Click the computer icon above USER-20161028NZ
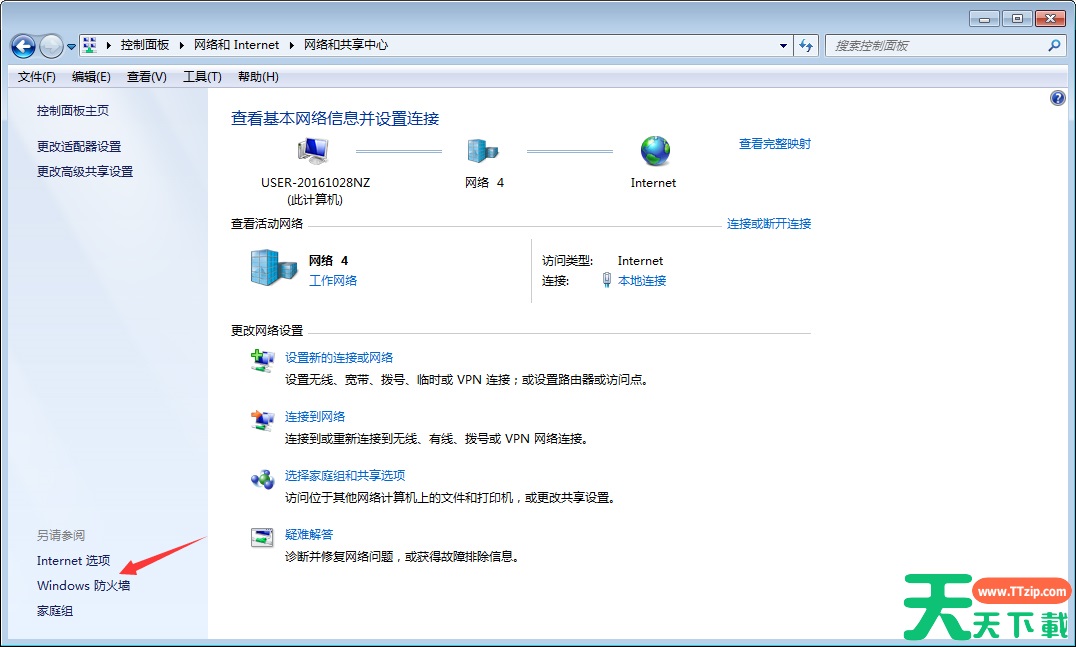Image resolution: width=1076 pixels, height=647 pixels. (x=313, y=151)
